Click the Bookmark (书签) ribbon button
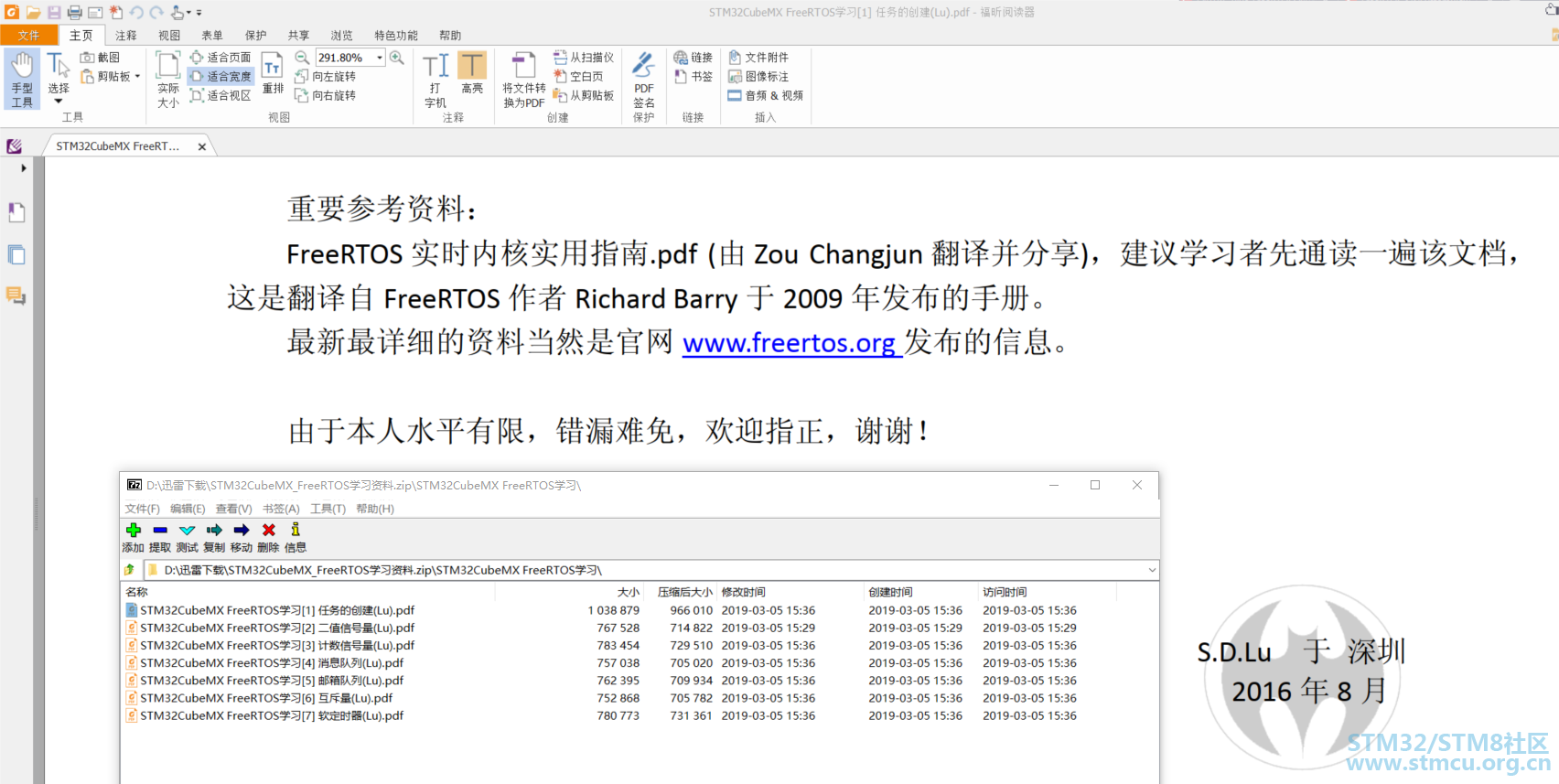Viewport: 1559px width, 784px height. click(x=693, y=77)
